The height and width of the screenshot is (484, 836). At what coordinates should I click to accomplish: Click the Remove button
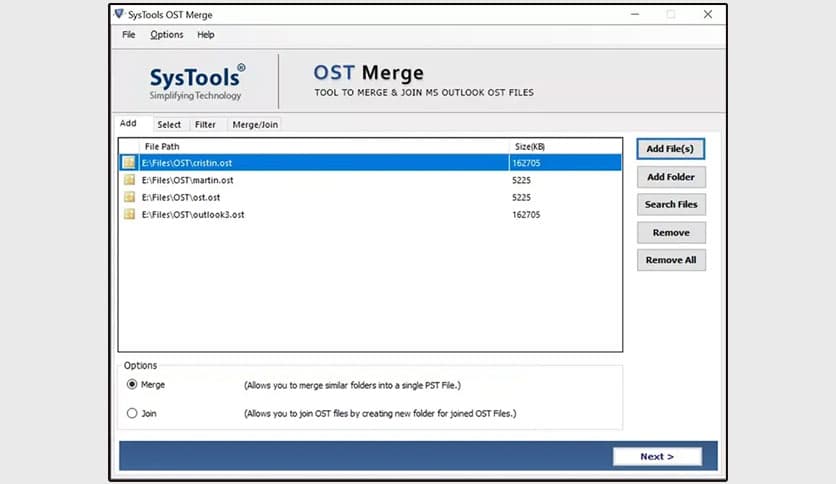point(671,232)
